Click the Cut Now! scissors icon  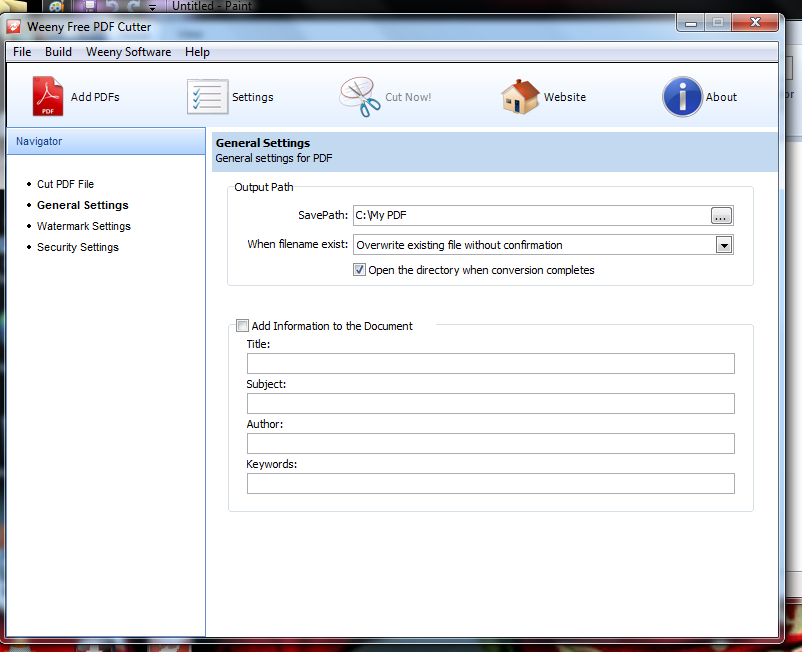coord(360,97)
